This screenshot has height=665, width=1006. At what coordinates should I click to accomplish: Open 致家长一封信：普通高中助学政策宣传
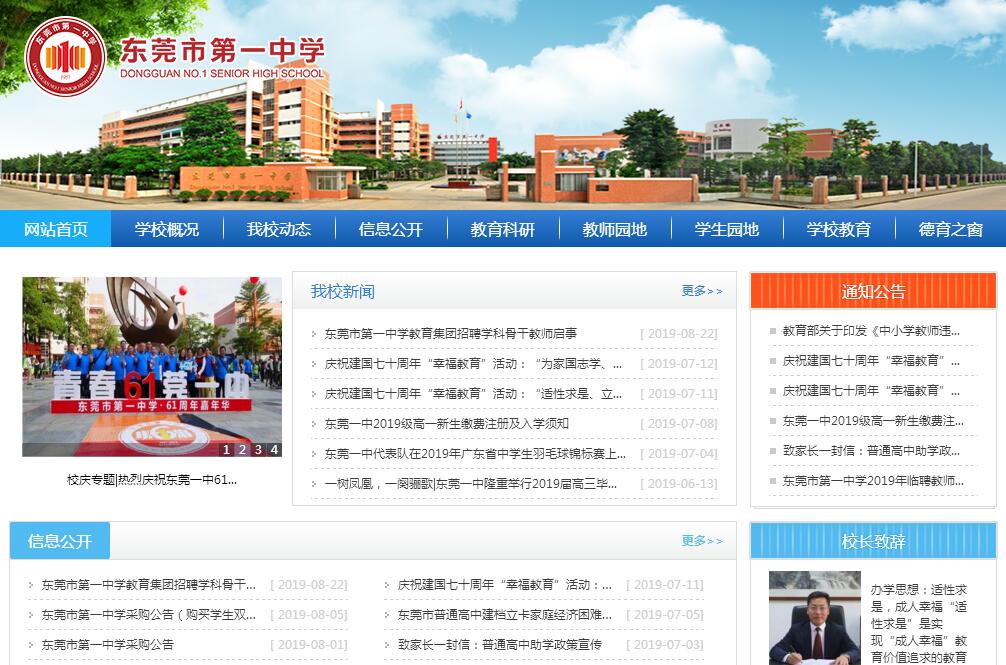pos(500,644)
